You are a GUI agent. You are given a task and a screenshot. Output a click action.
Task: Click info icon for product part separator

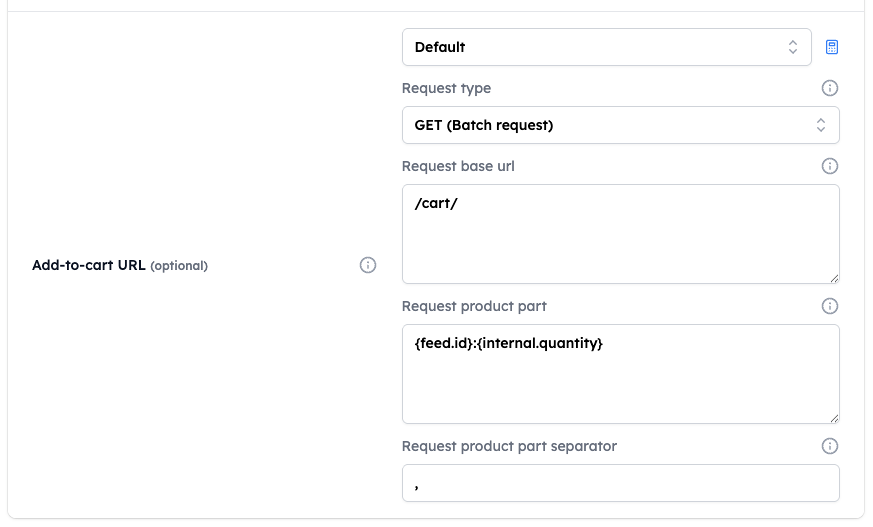830,446
